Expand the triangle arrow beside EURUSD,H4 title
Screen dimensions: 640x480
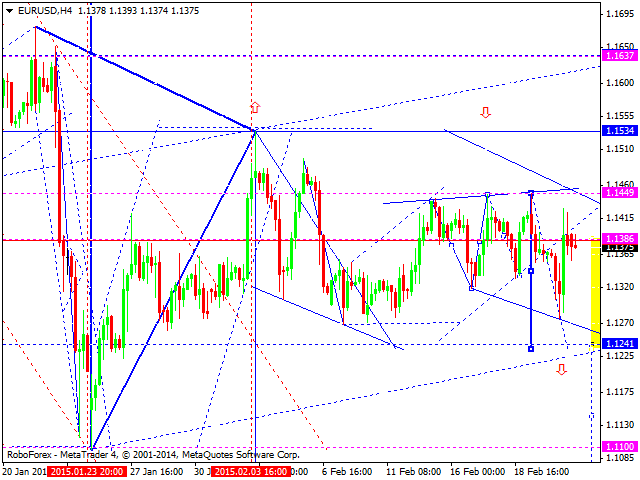7,11
